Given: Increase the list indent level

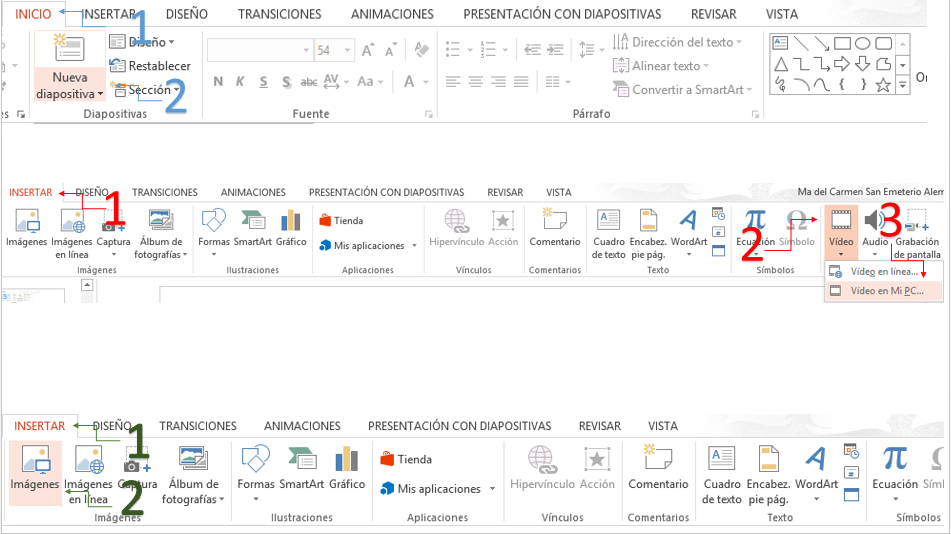Looking at the screenshot, I should point(556,50).
